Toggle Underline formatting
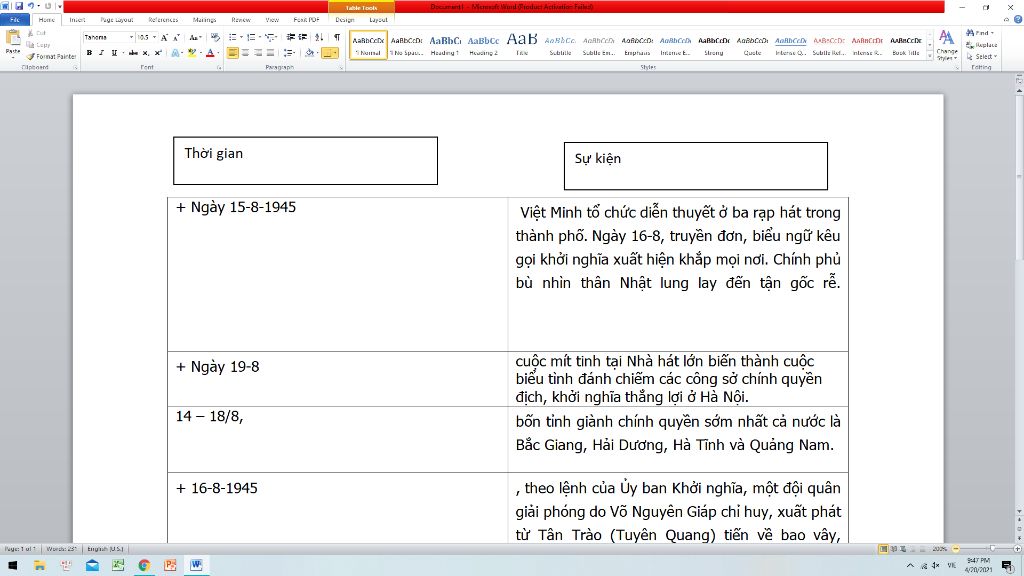1024x576 pixels. (x=114, y=53)
